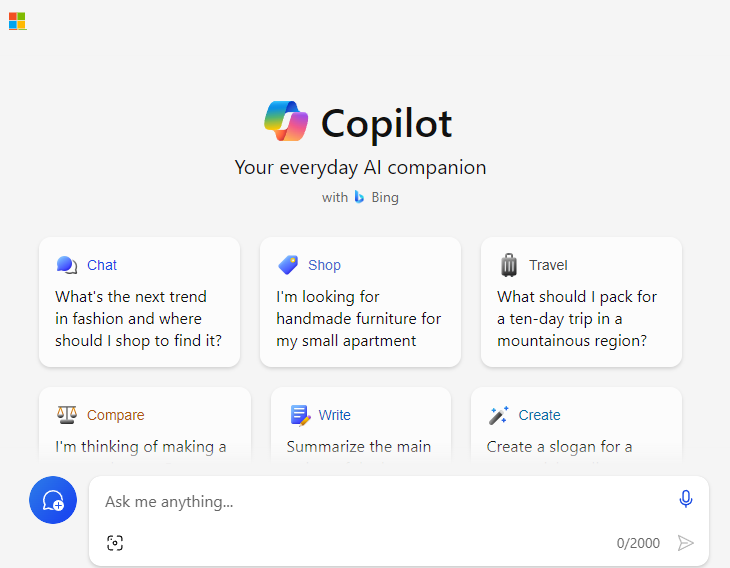Click the colorful Copilot logo
This screenshot has width=730, height=568.
286,121
